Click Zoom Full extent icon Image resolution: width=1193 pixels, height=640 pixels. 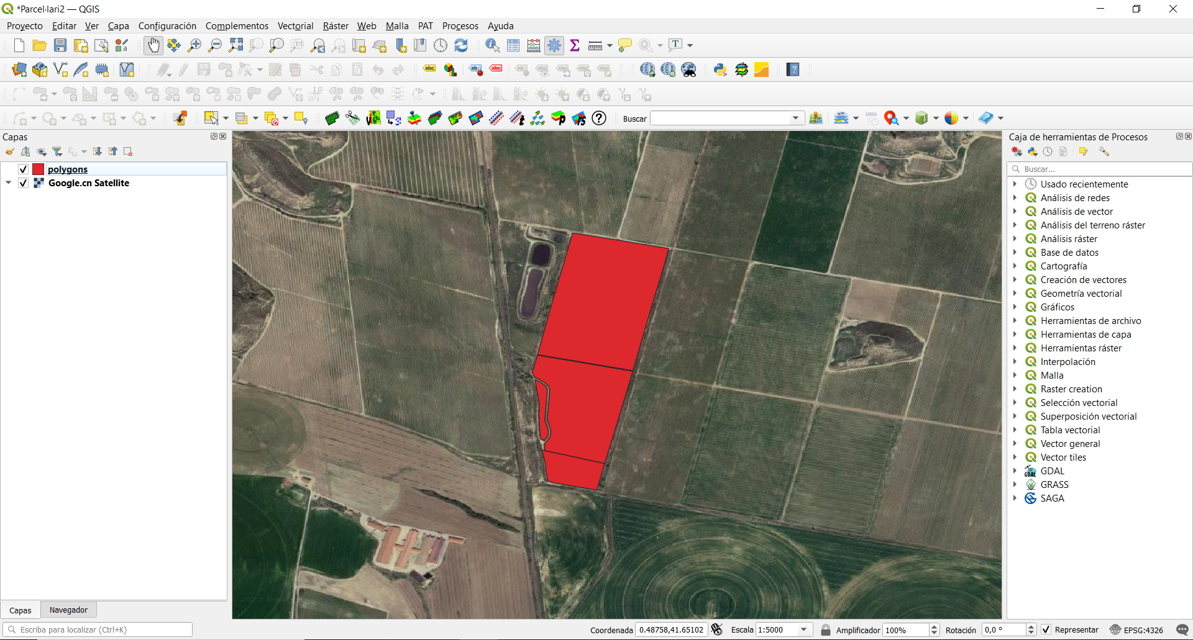(236, 46)
